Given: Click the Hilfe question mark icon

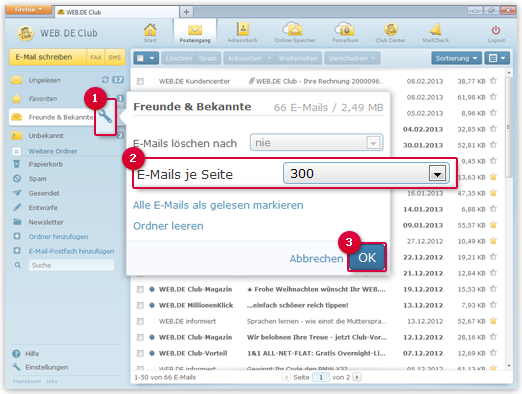Looking at the screenshot, I should tap(16, 353).
